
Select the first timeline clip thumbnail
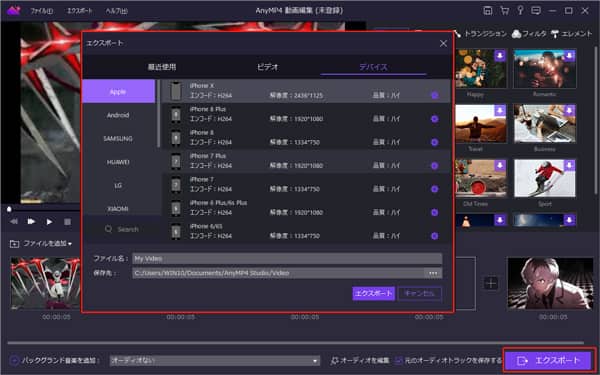45,283
